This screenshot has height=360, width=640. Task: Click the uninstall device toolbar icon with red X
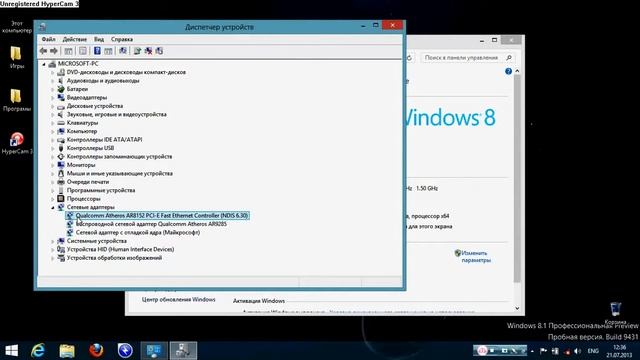tap(148, 51)
